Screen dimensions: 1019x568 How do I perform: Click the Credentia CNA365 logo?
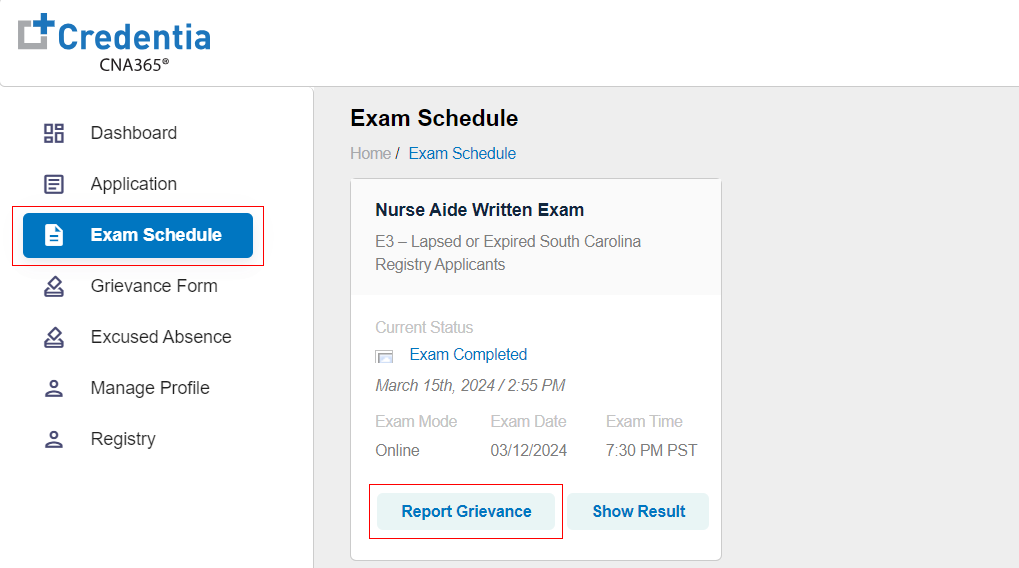tap(114, 43)
